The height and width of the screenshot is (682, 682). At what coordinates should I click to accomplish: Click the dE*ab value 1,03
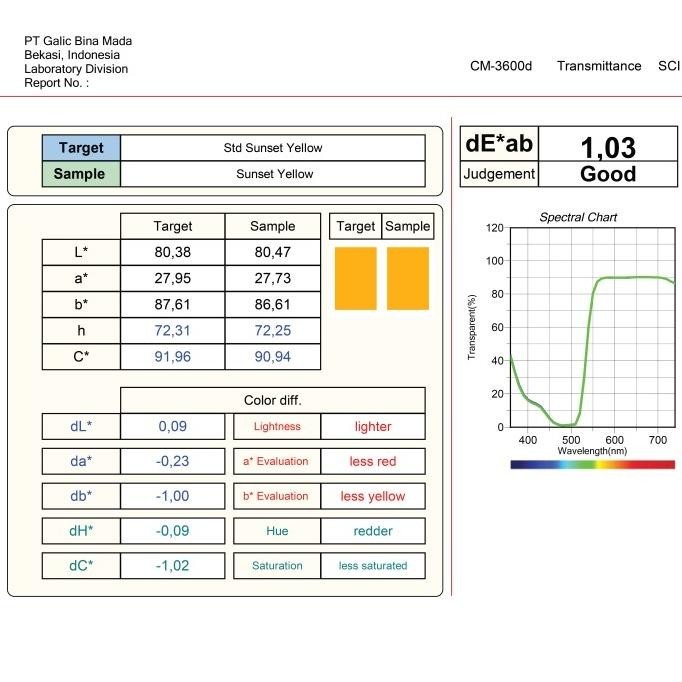point(608,147)
